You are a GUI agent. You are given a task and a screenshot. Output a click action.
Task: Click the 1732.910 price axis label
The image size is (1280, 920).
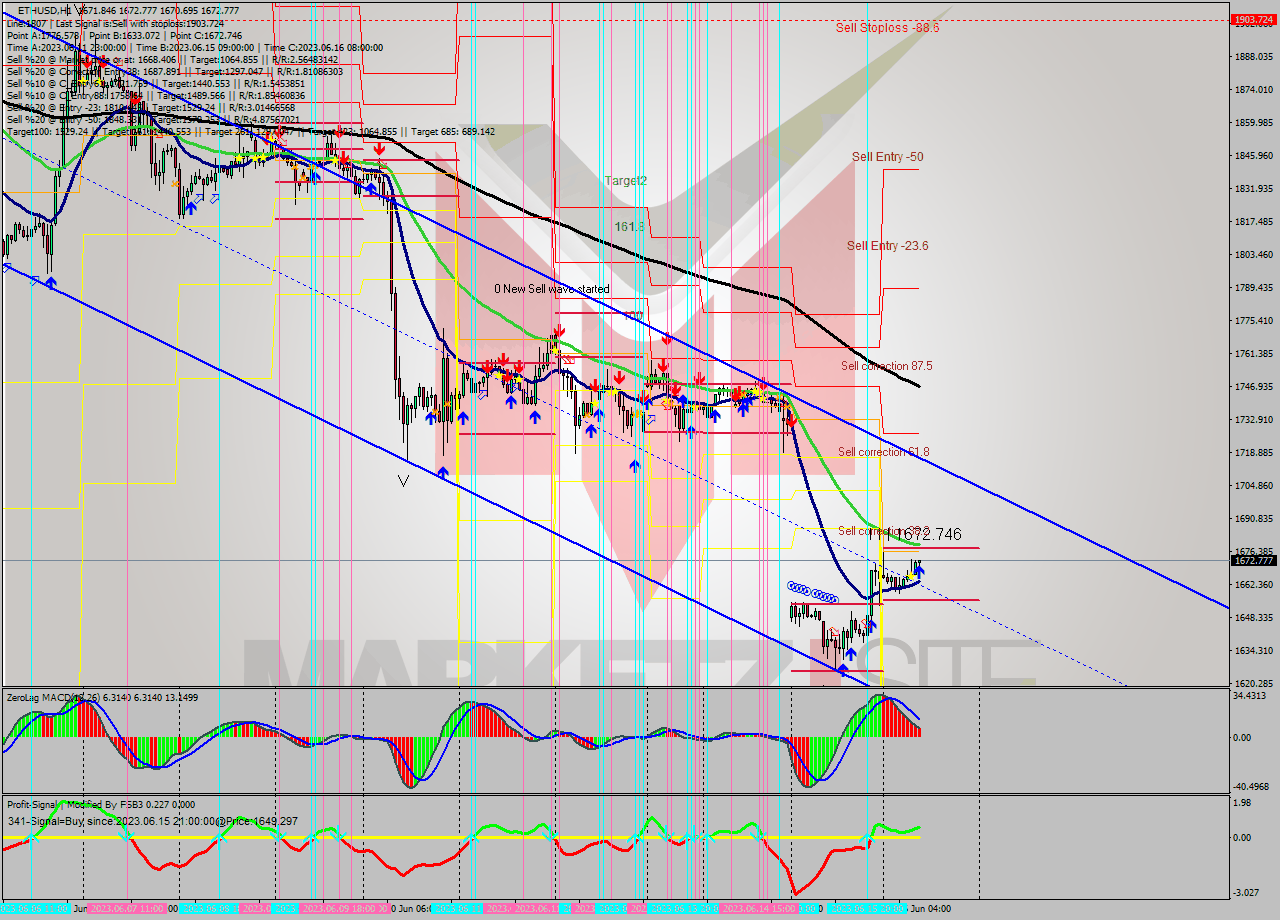point(1253,420)
